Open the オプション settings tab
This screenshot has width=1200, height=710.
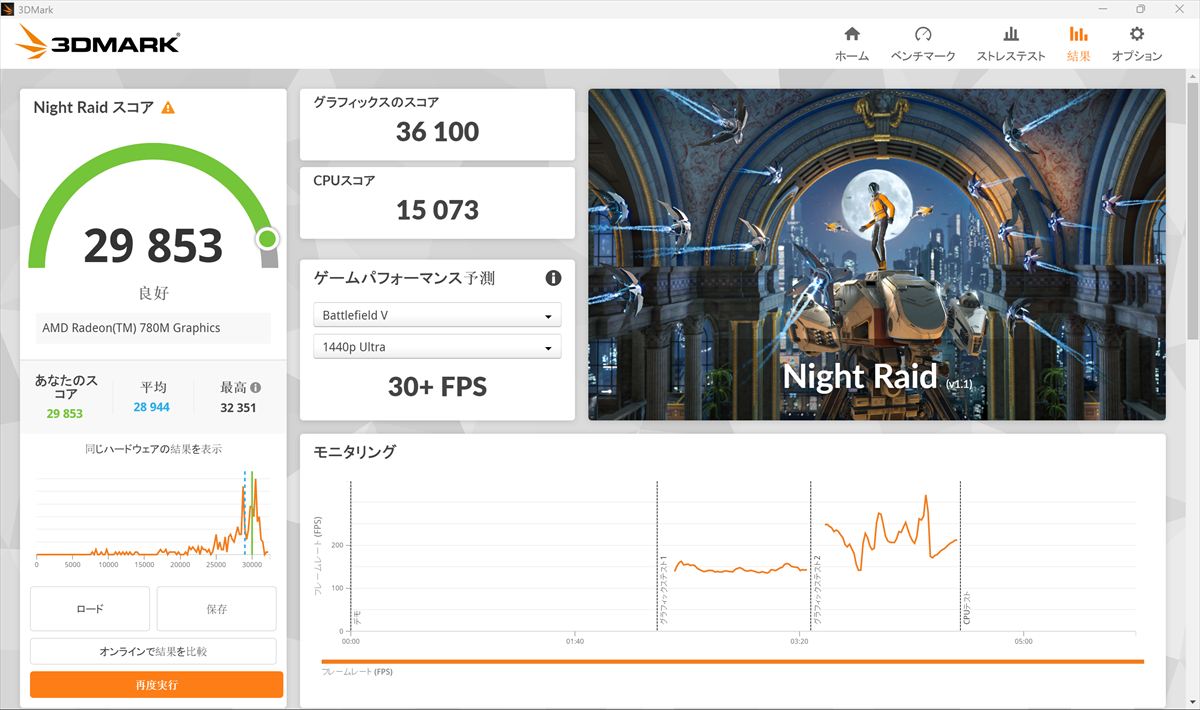(x=1137, y=44)
